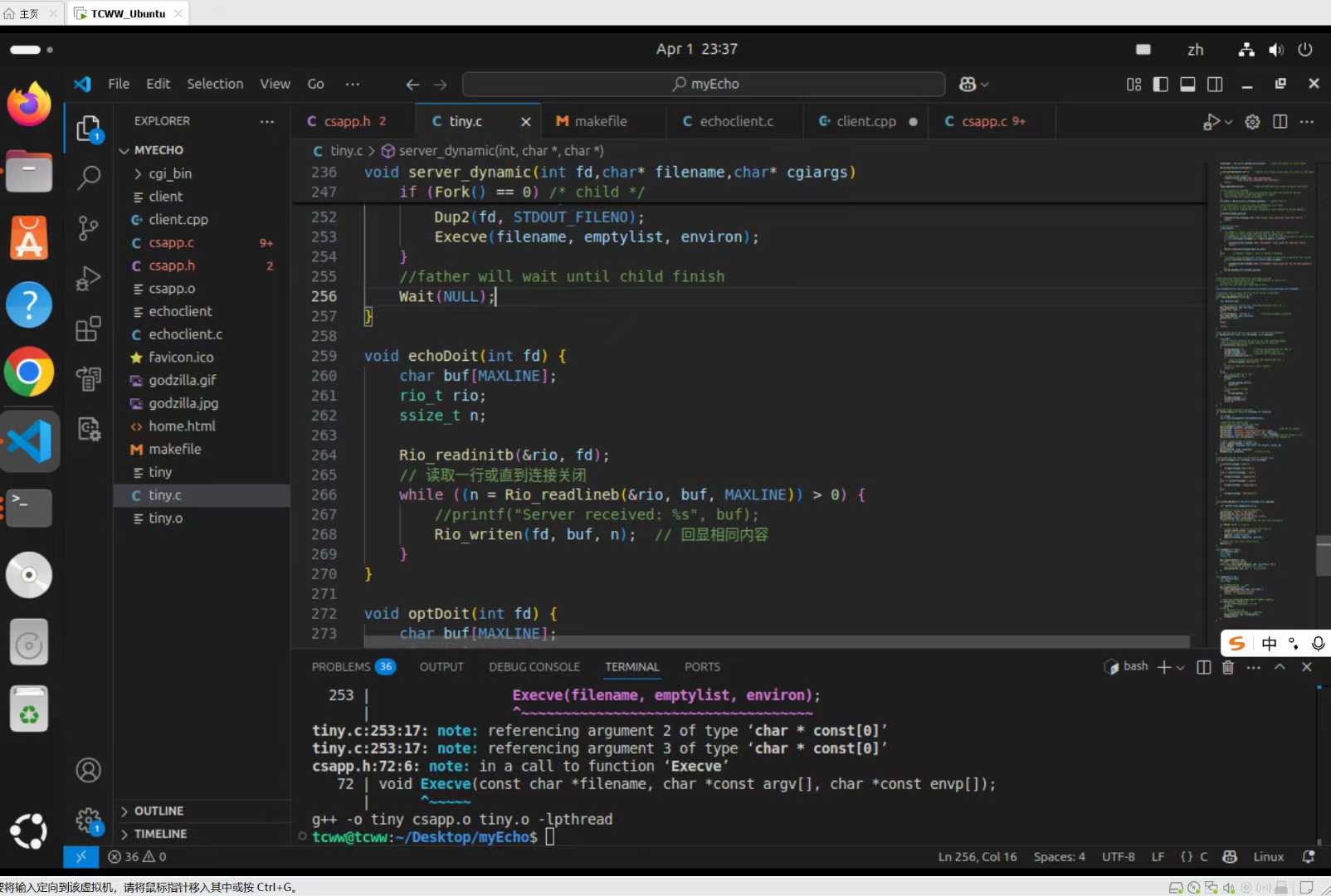Click Ln 256, Col 16 in status bar

point(978,857)
